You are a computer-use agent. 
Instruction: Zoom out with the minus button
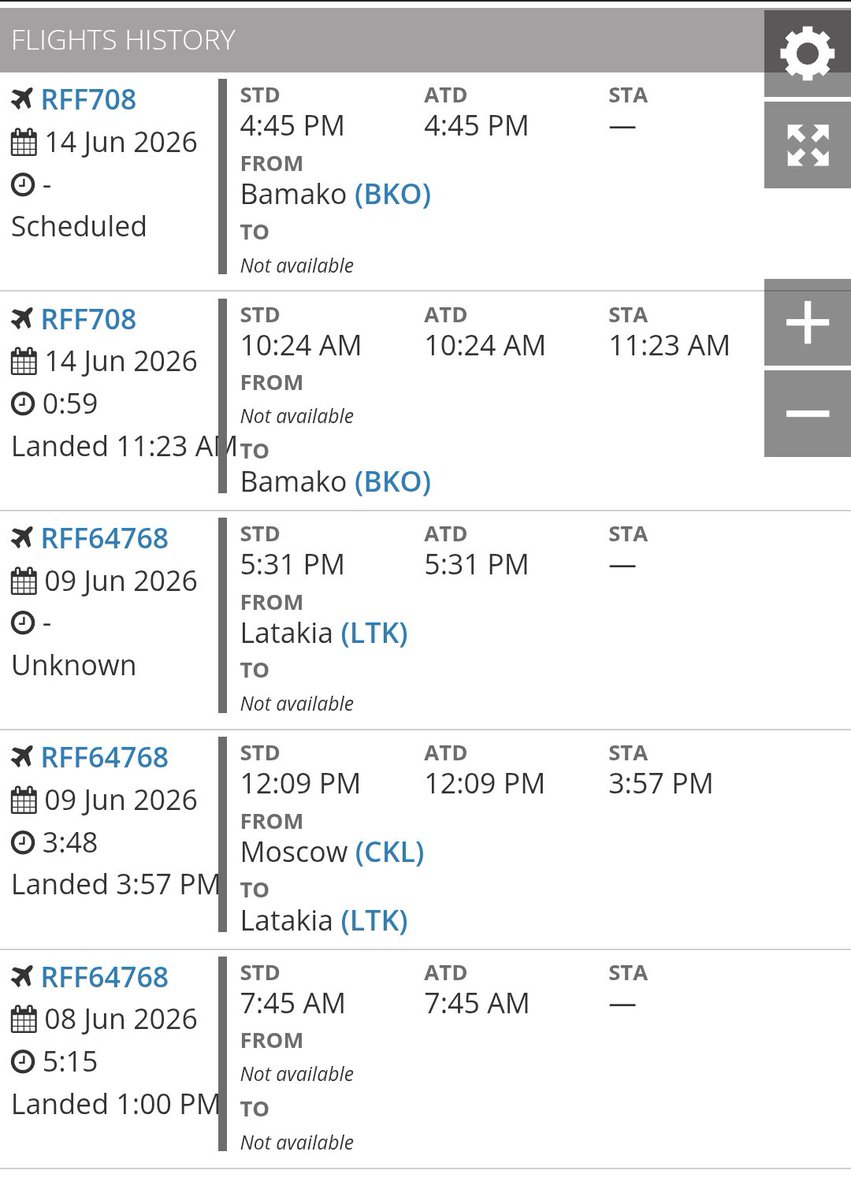807,414
